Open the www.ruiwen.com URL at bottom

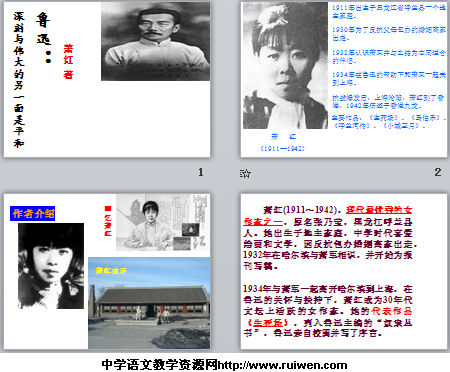[282, 365]
